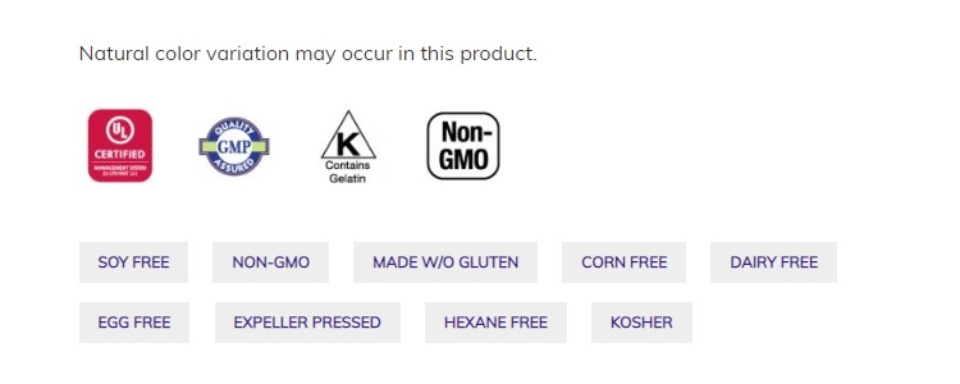Image resolution: width=960 pixels, height=384 pixels.
Task: Select the CORN FREE tag
Action: (x=624, y=262)
